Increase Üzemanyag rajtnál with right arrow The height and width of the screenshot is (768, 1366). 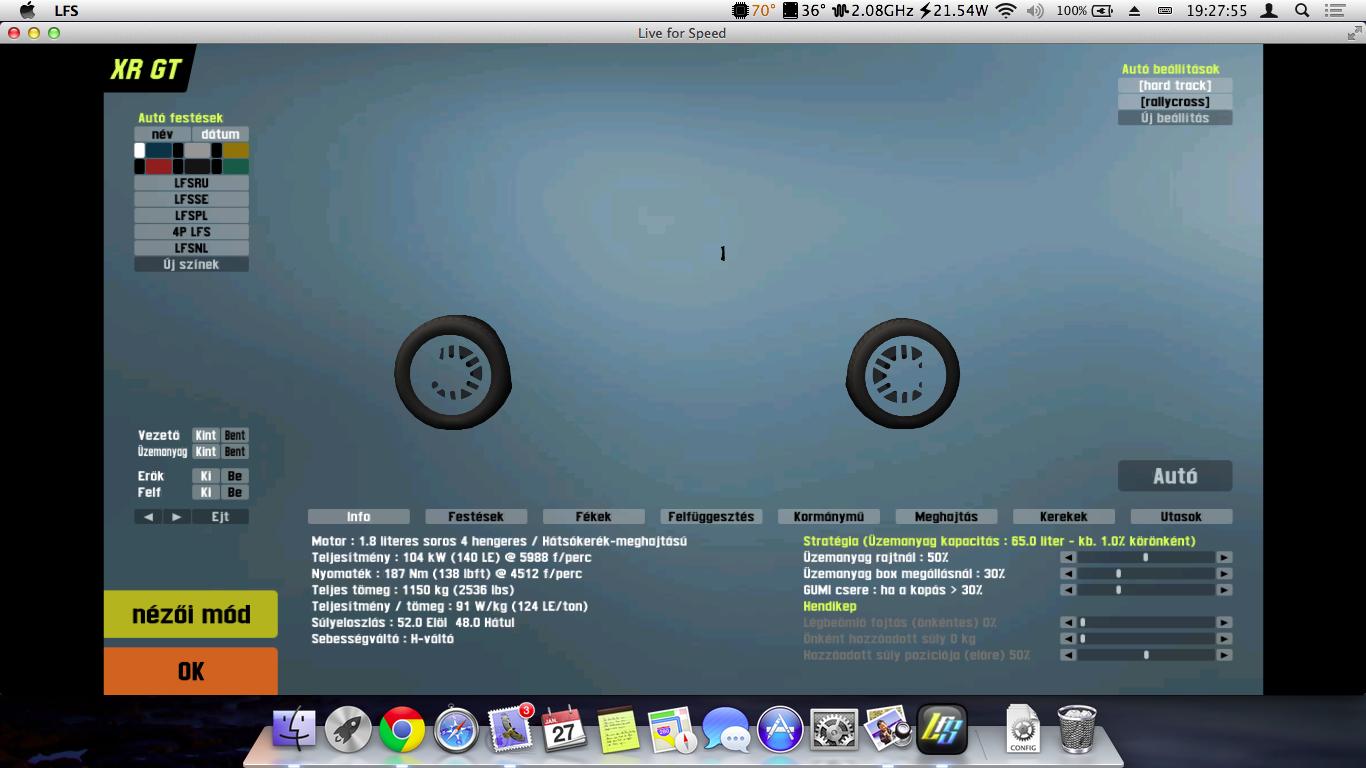click(1224, 558)
